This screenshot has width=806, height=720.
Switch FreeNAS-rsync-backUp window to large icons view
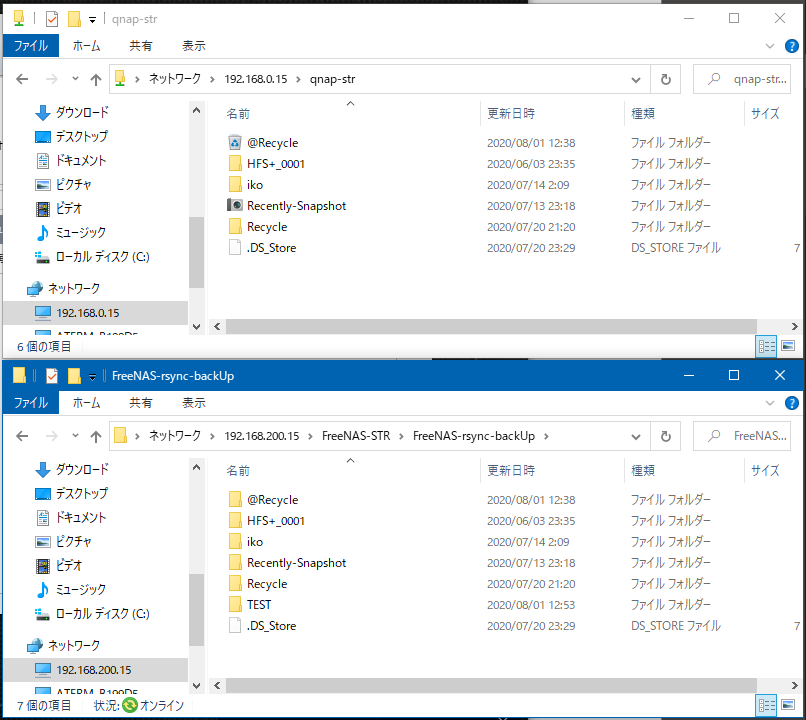tap(788, 705)
